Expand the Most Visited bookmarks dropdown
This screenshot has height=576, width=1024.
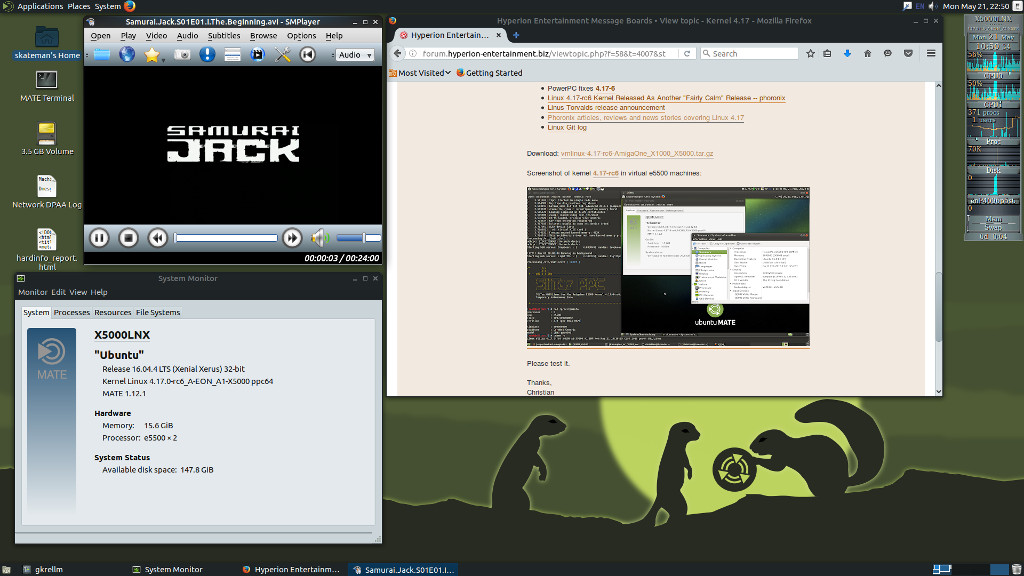pyautogui.click(x=420, y=73)
